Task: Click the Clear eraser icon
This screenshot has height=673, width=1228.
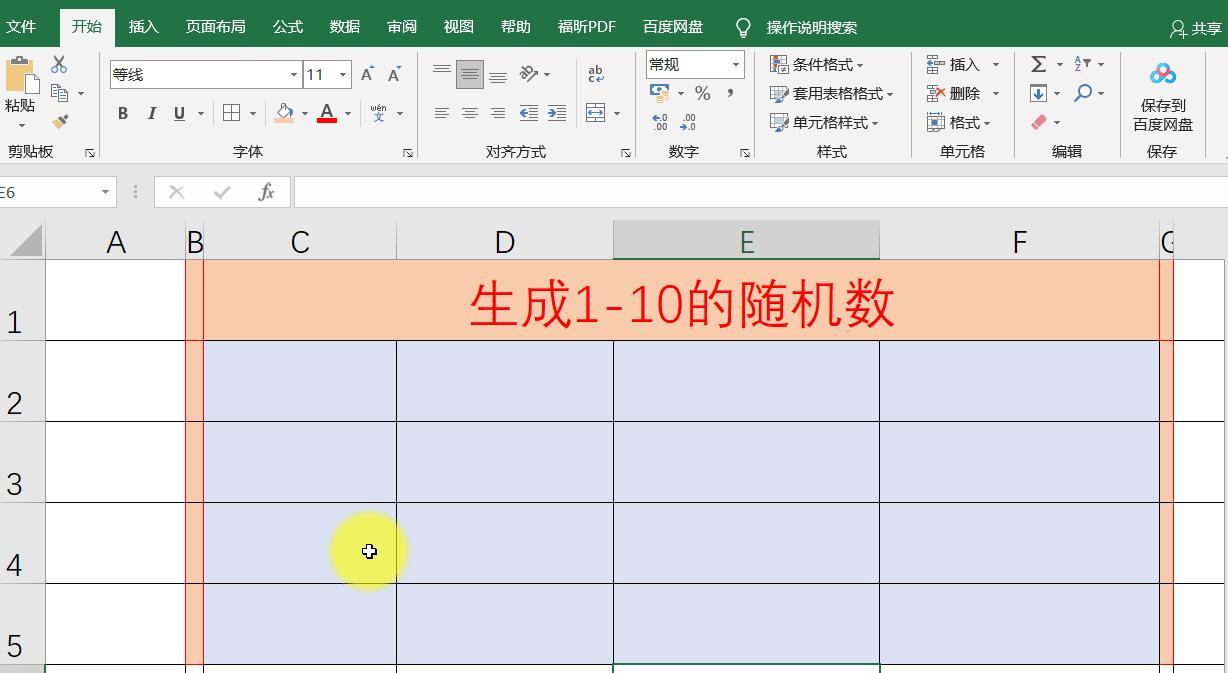Action: (1038, 122)
